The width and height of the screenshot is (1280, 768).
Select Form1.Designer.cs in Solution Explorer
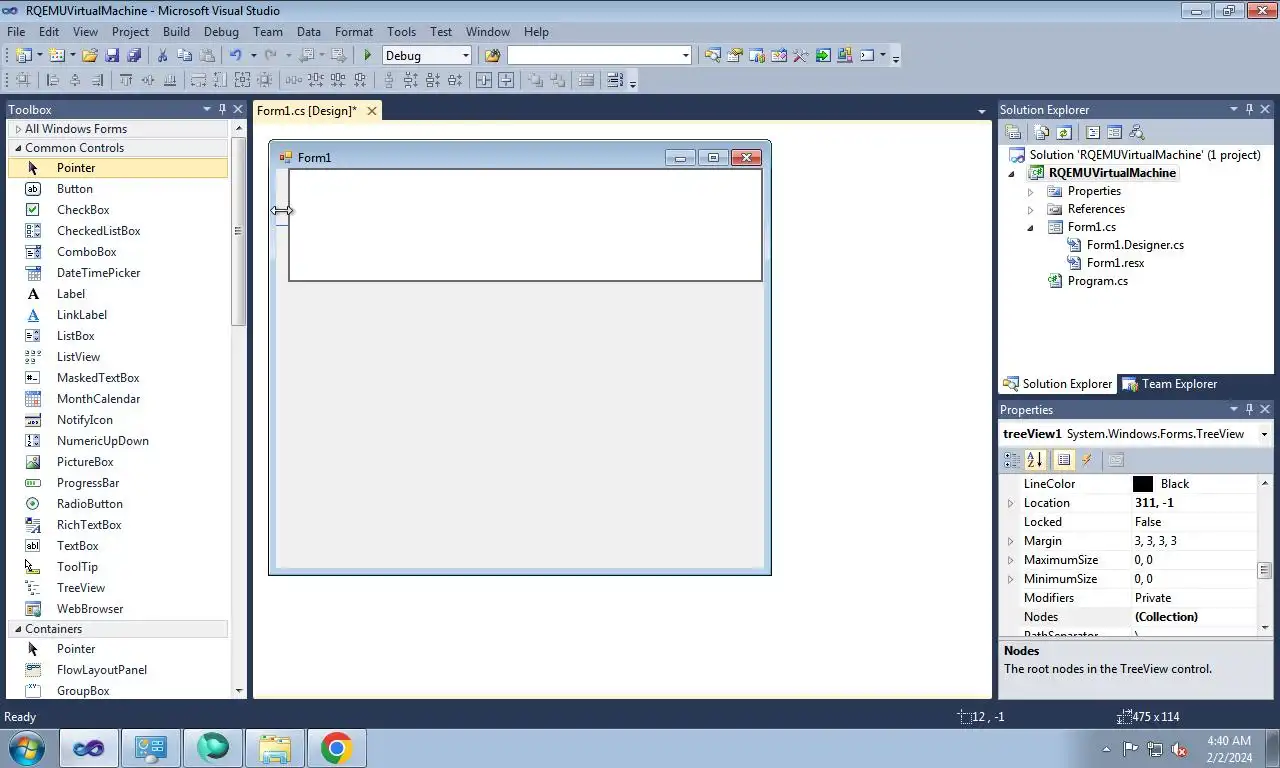pyautogui.click(x=1135, y=245)
